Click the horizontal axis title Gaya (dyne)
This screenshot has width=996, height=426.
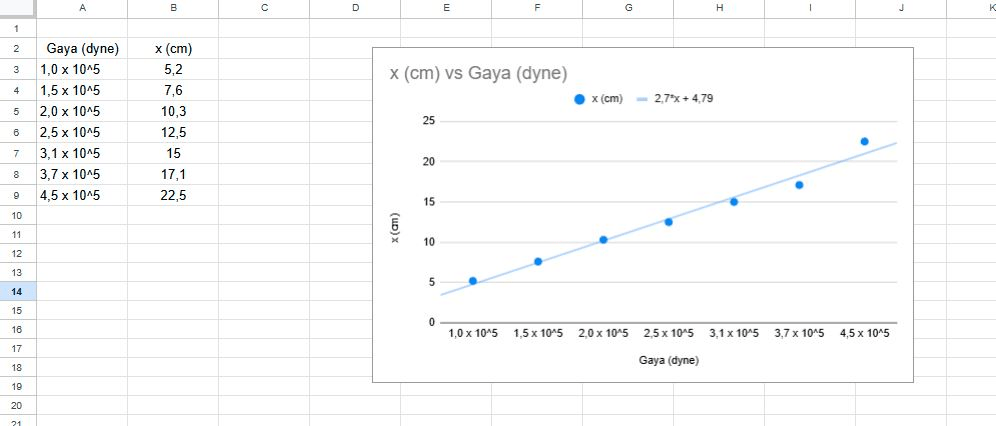point(669,360)
